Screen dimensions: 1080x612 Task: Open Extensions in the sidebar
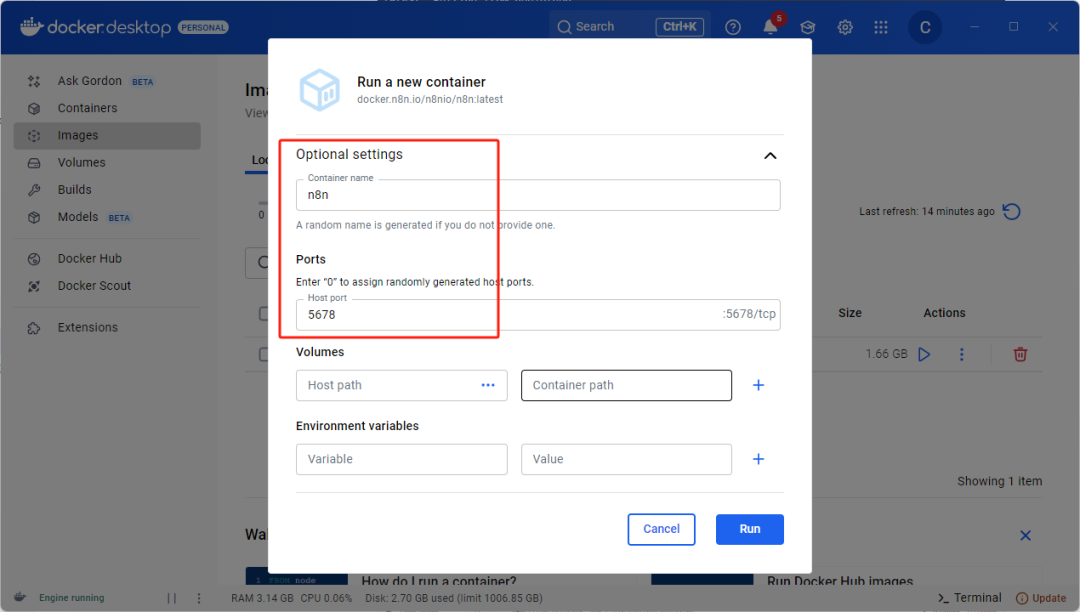[87, 327]
